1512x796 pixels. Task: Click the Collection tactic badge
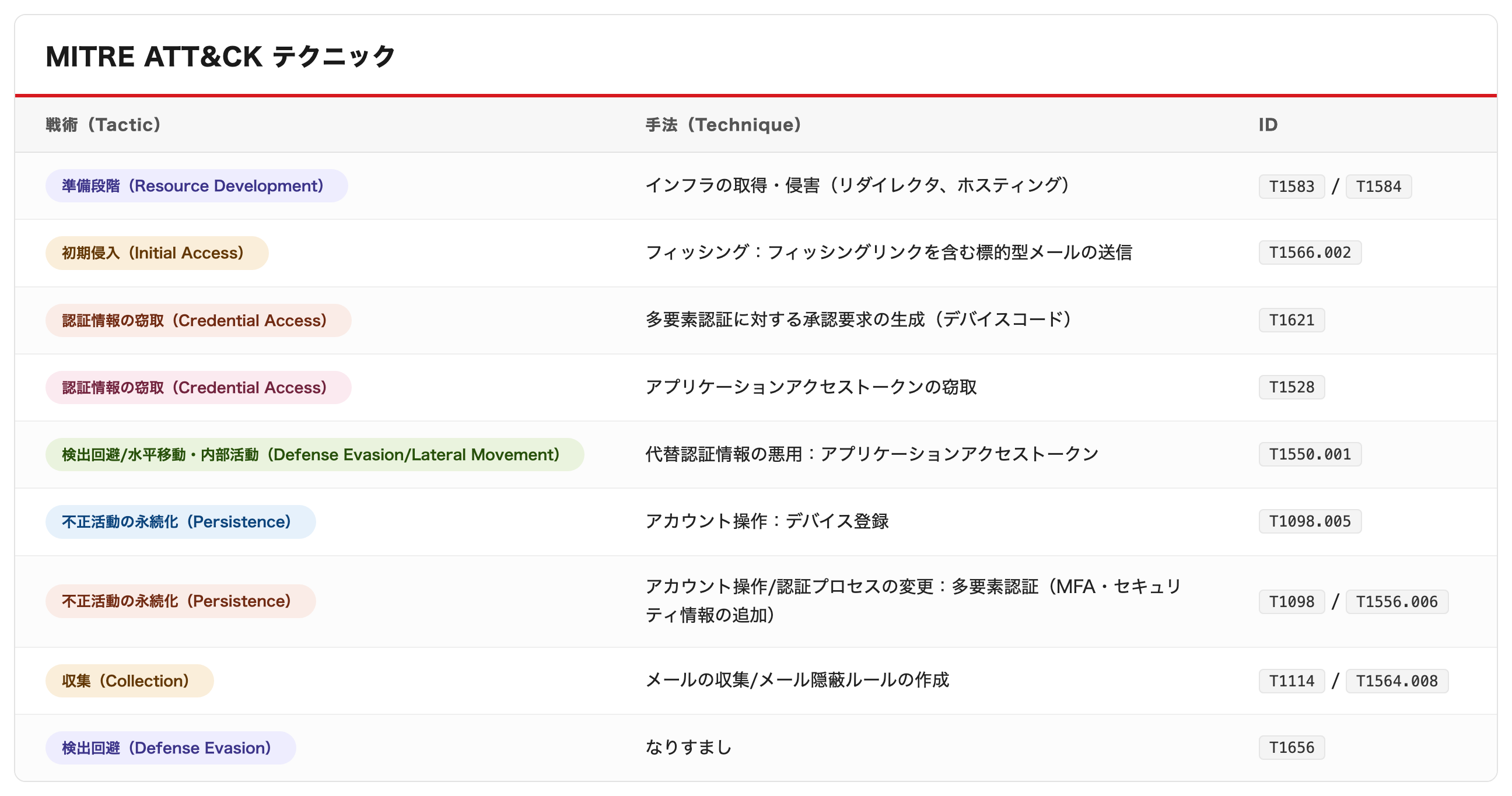pos(129,681)
